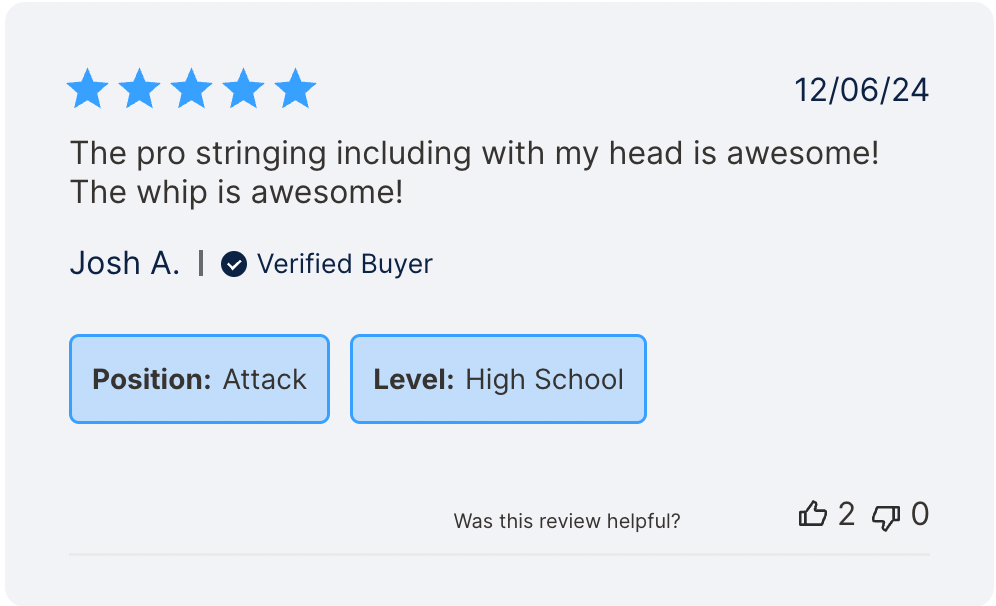Click the separator bar after Josh A.

pos(201,263)
